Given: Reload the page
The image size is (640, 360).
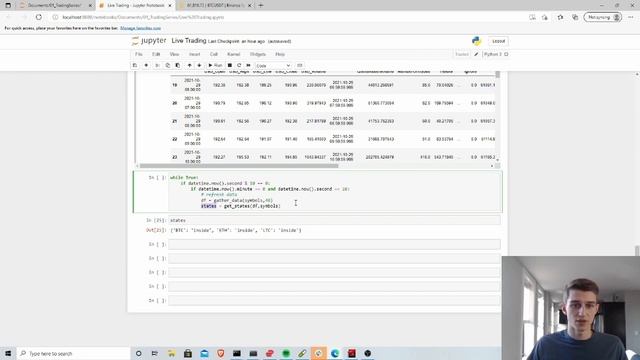Looking at the screenshot, I should tap(39, 17).
